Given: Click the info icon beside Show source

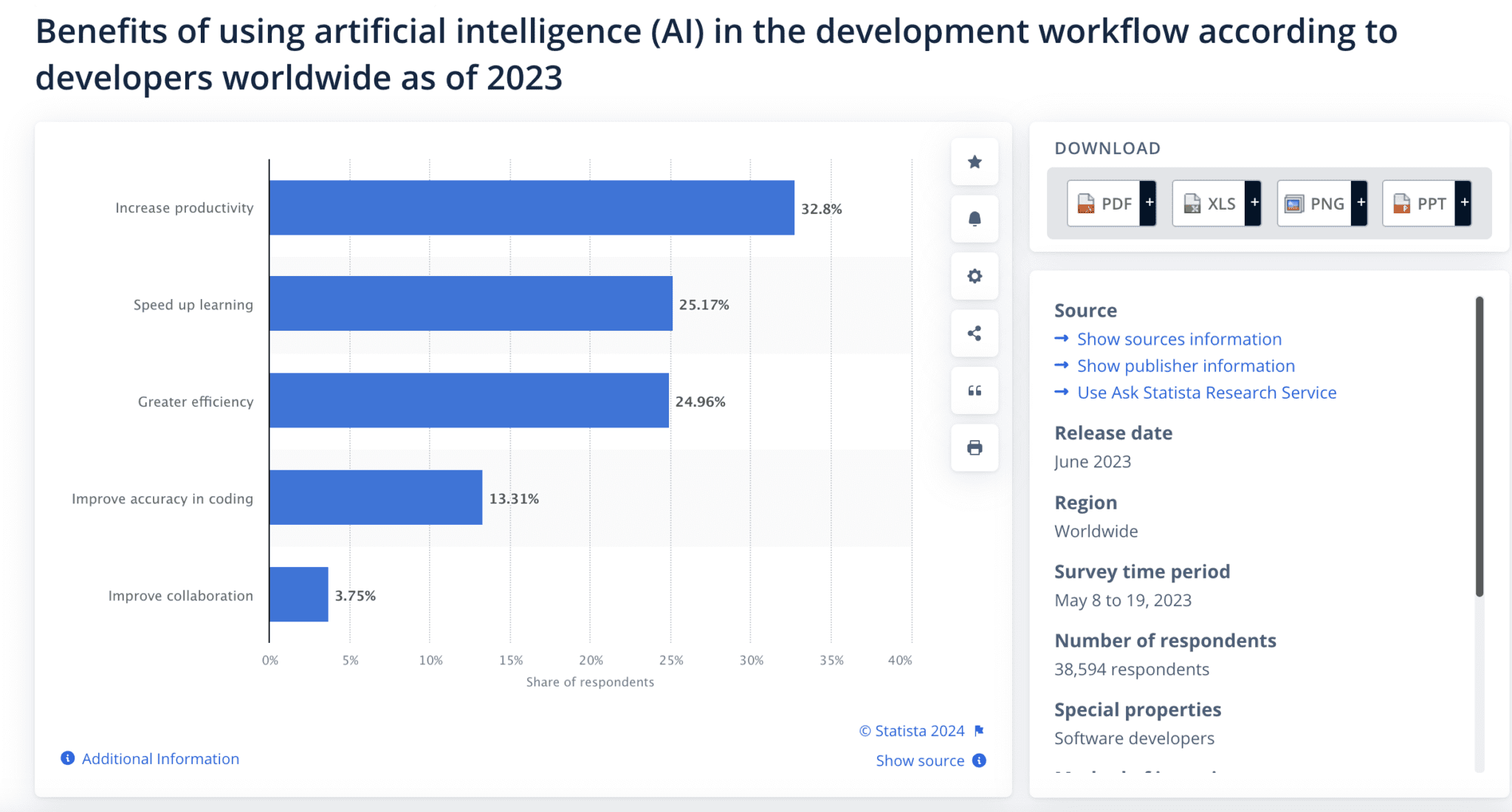Looking at the screenshot, I should [979, 760].
